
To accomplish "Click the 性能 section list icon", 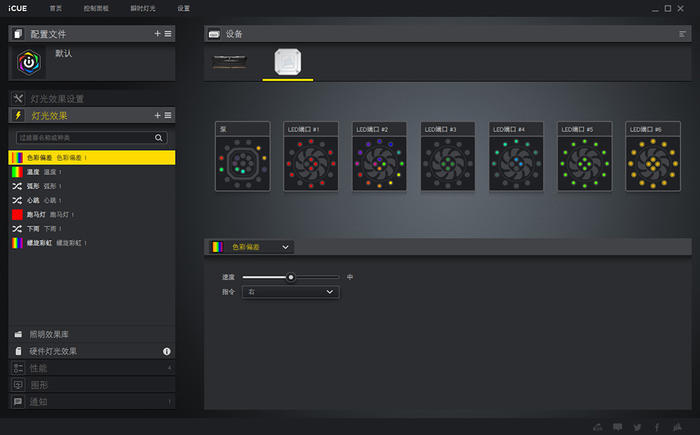I will (x=18, y=368).
